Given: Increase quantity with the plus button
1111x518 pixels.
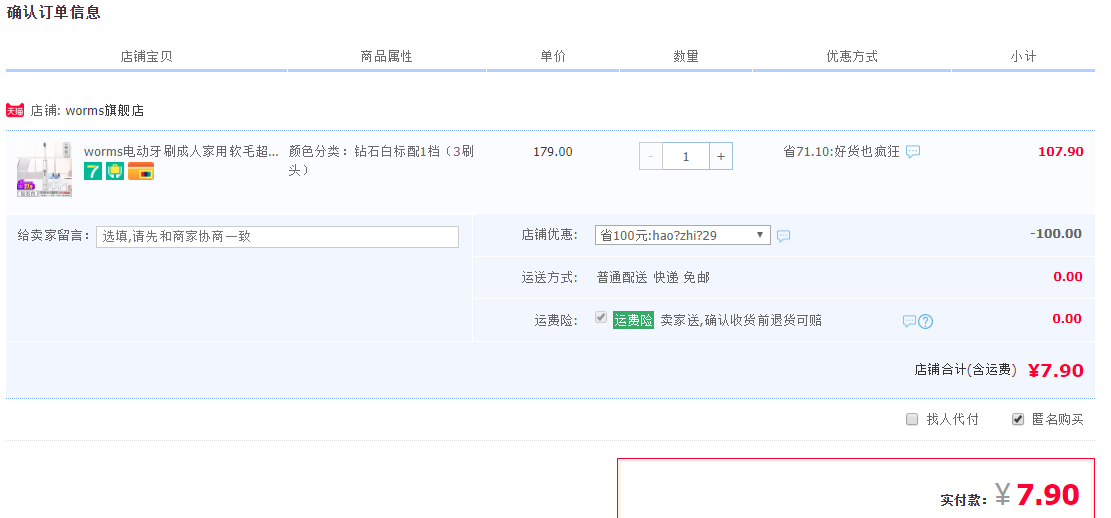Looking at the screenshot, I should pos(721,157).
